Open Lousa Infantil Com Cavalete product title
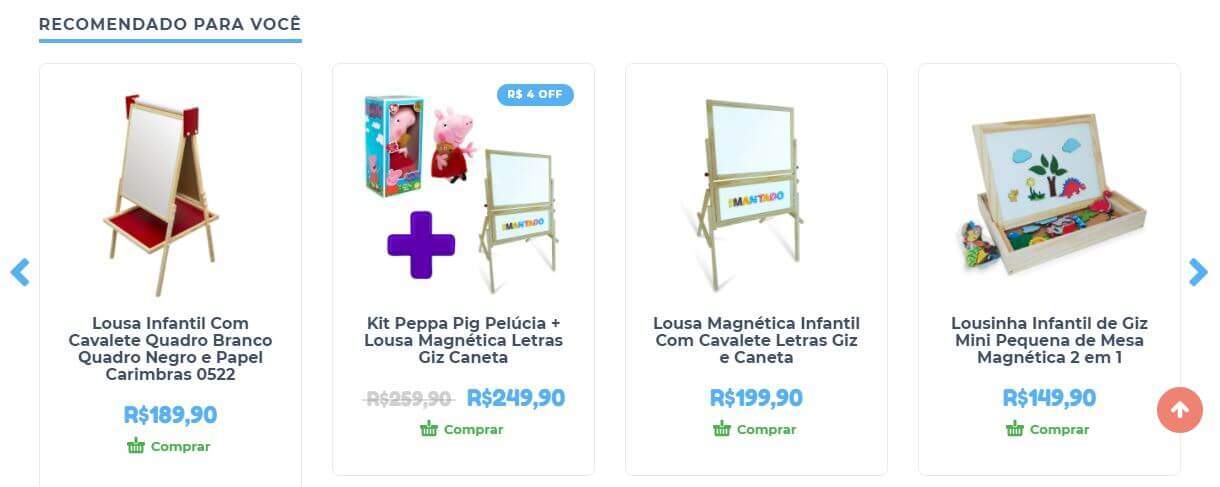Viewport: 1220px width, 487px height. 170,349
